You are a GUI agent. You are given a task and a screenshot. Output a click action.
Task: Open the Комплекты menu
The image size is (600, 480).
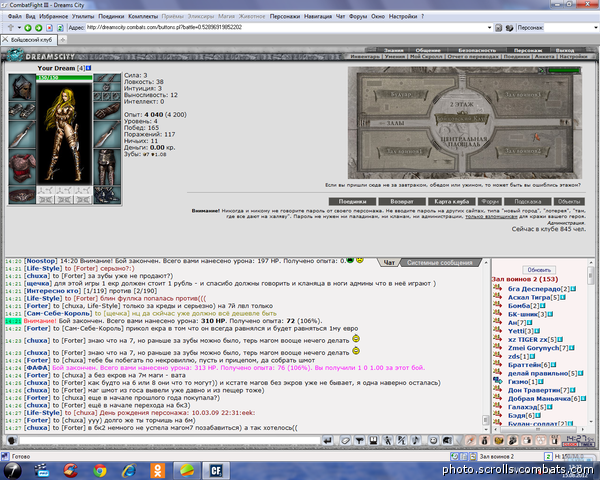tap(143, 16)
